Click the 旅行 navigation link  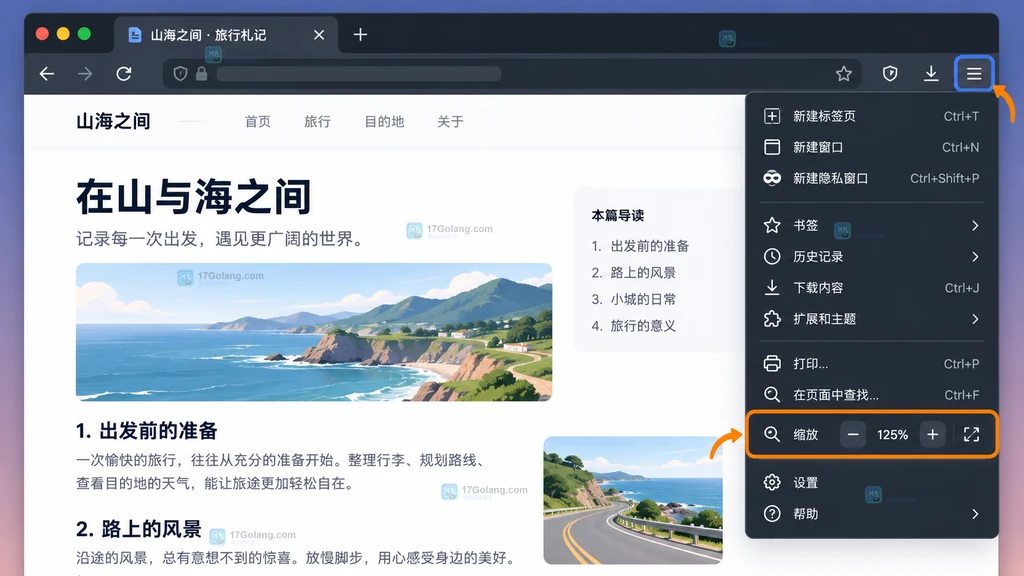point(317,121)
